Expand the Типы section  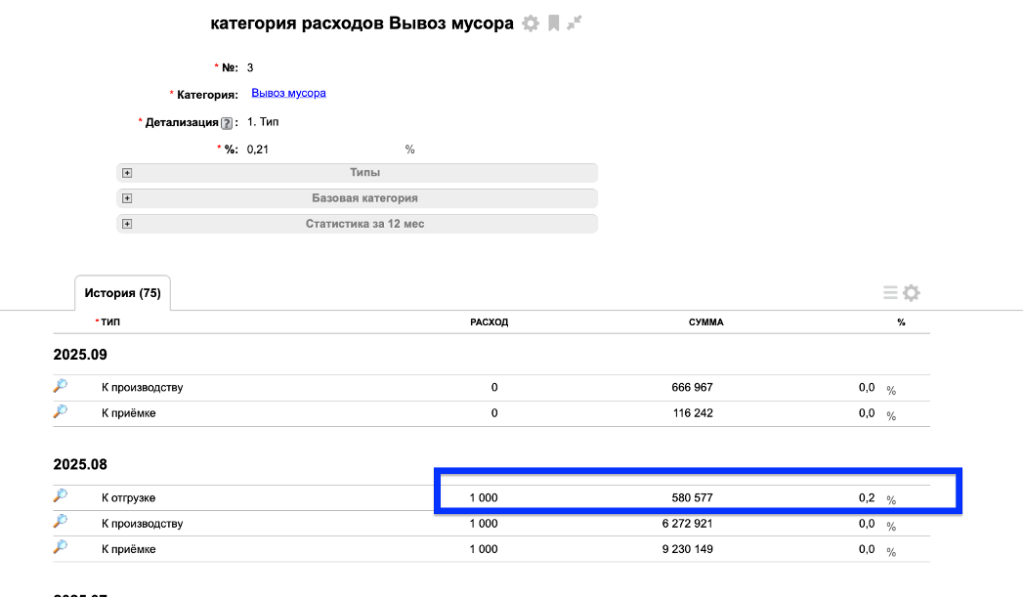[x=127, y=172]
